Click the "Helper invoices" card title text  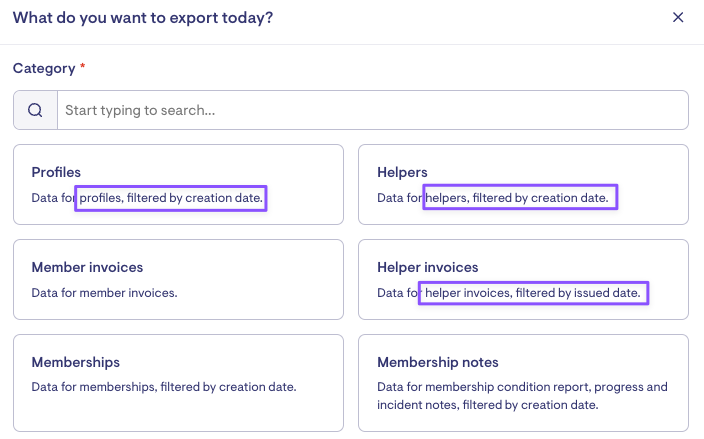427,267
